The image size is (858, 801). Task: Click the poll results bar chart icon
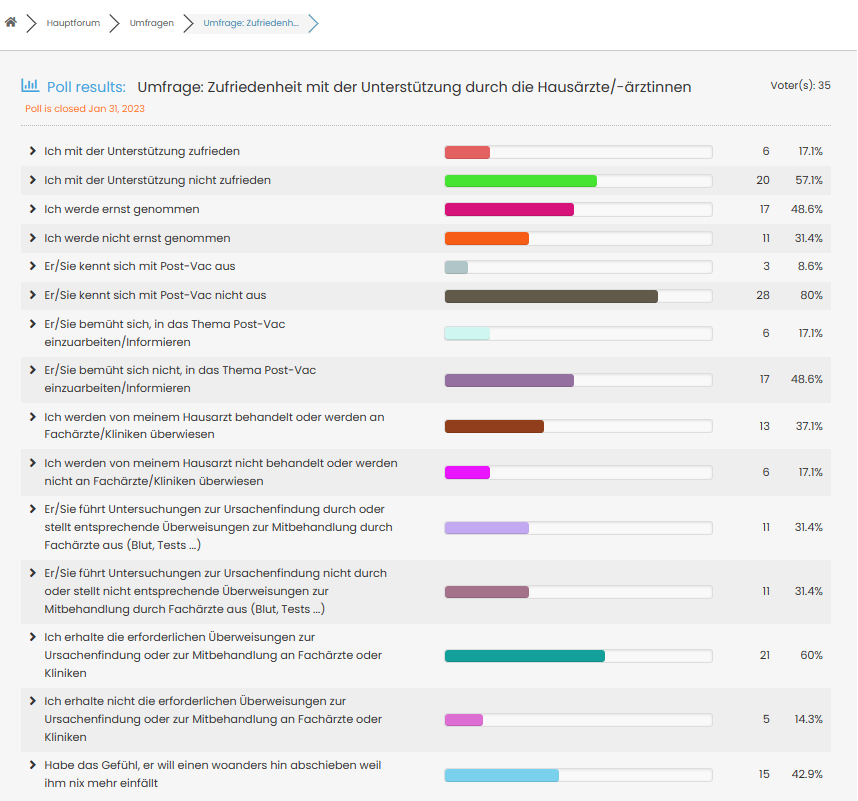30,86
